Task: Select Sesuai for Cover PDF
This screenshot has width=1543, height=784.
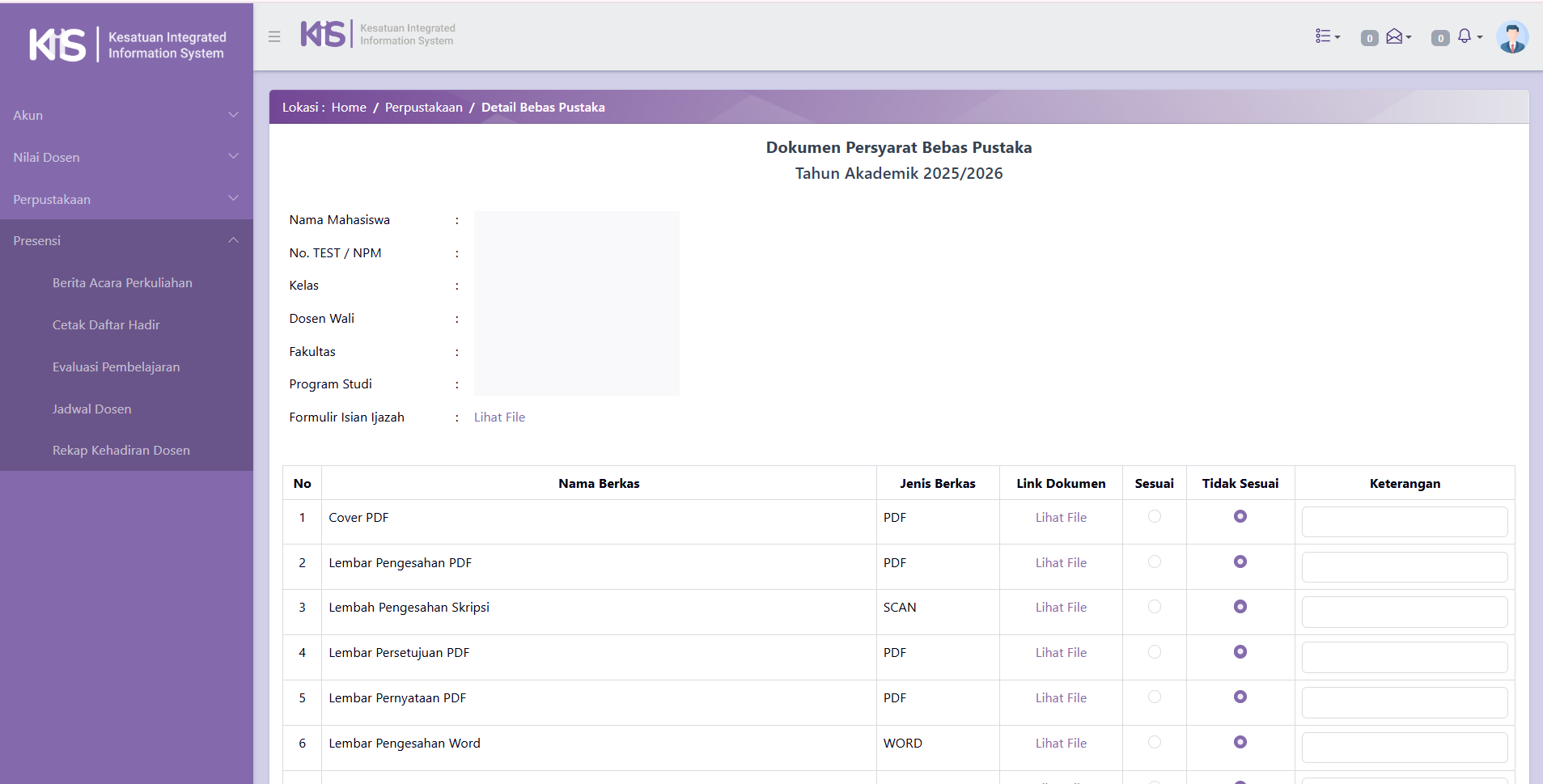Action: pyautogui.click(x=1155, y=516)
